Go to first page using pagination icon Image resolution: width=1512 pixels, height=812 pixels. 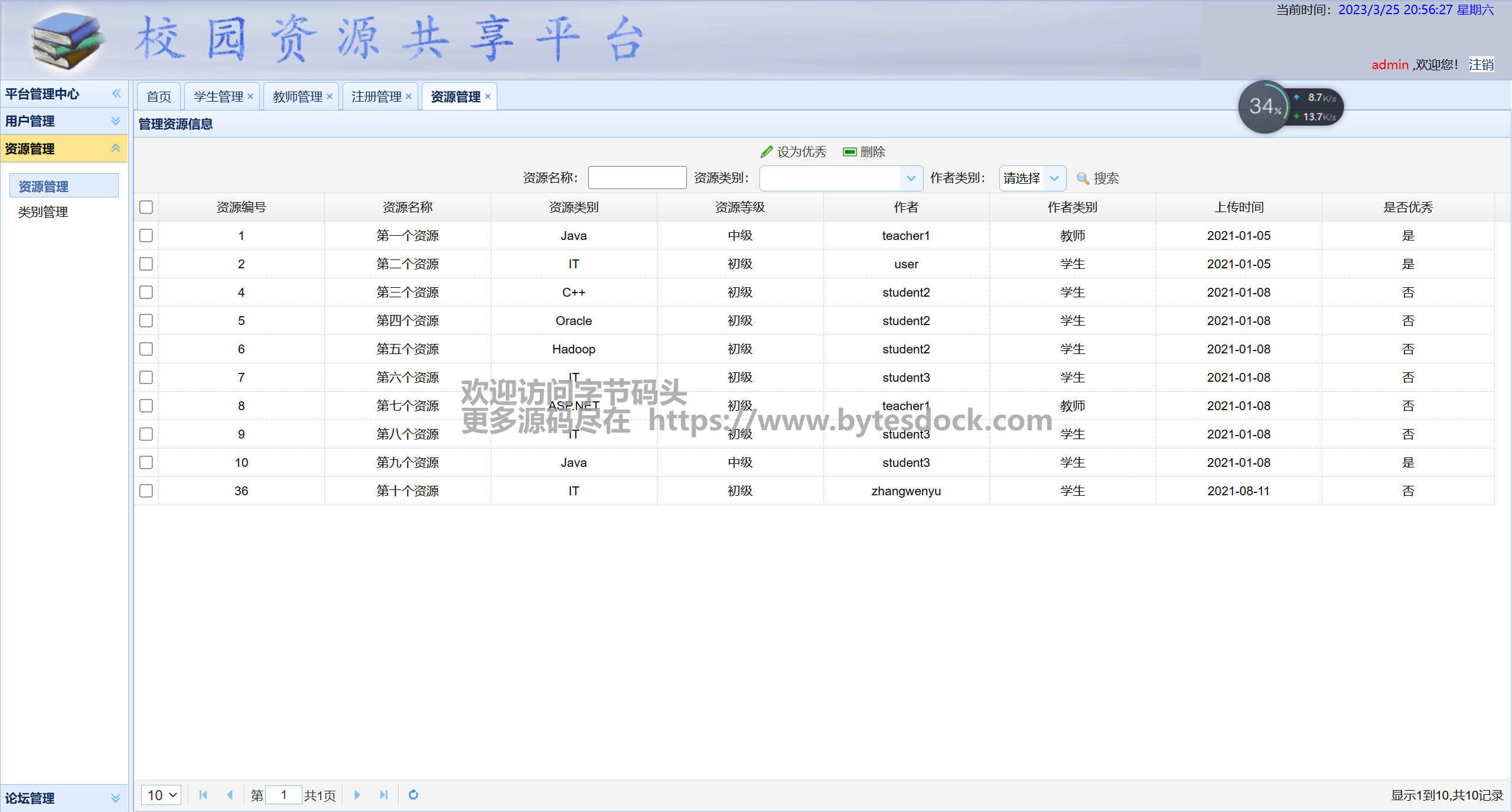(203, 795)
